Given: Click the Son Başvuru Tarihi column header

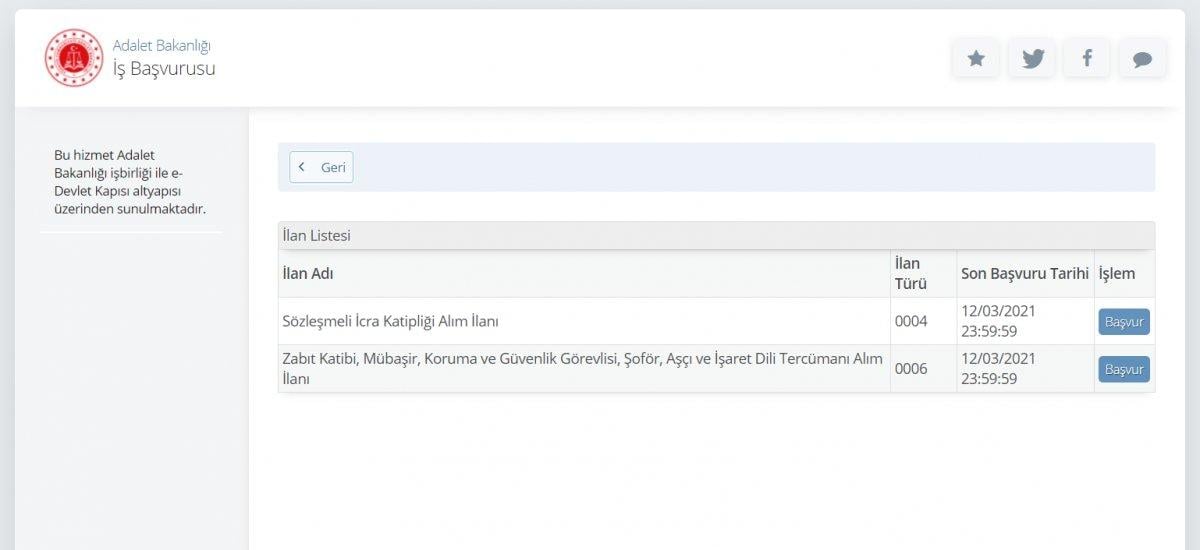Looking at the screenshot, I should 1025,274.
